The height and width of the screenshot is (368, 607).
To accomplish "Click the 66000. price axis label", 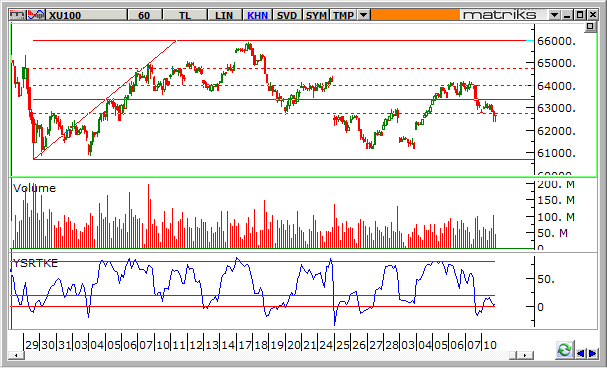I will 556,41.
